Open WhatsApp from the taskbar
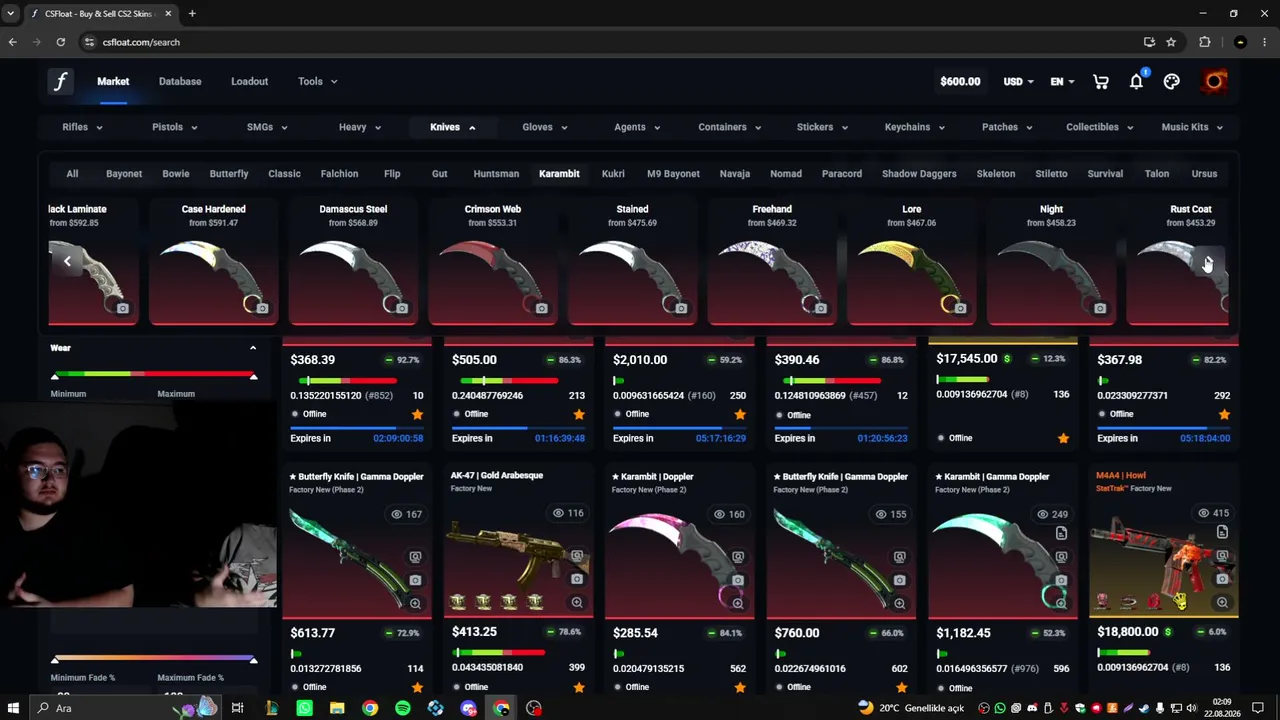 [x=304, y=708]
